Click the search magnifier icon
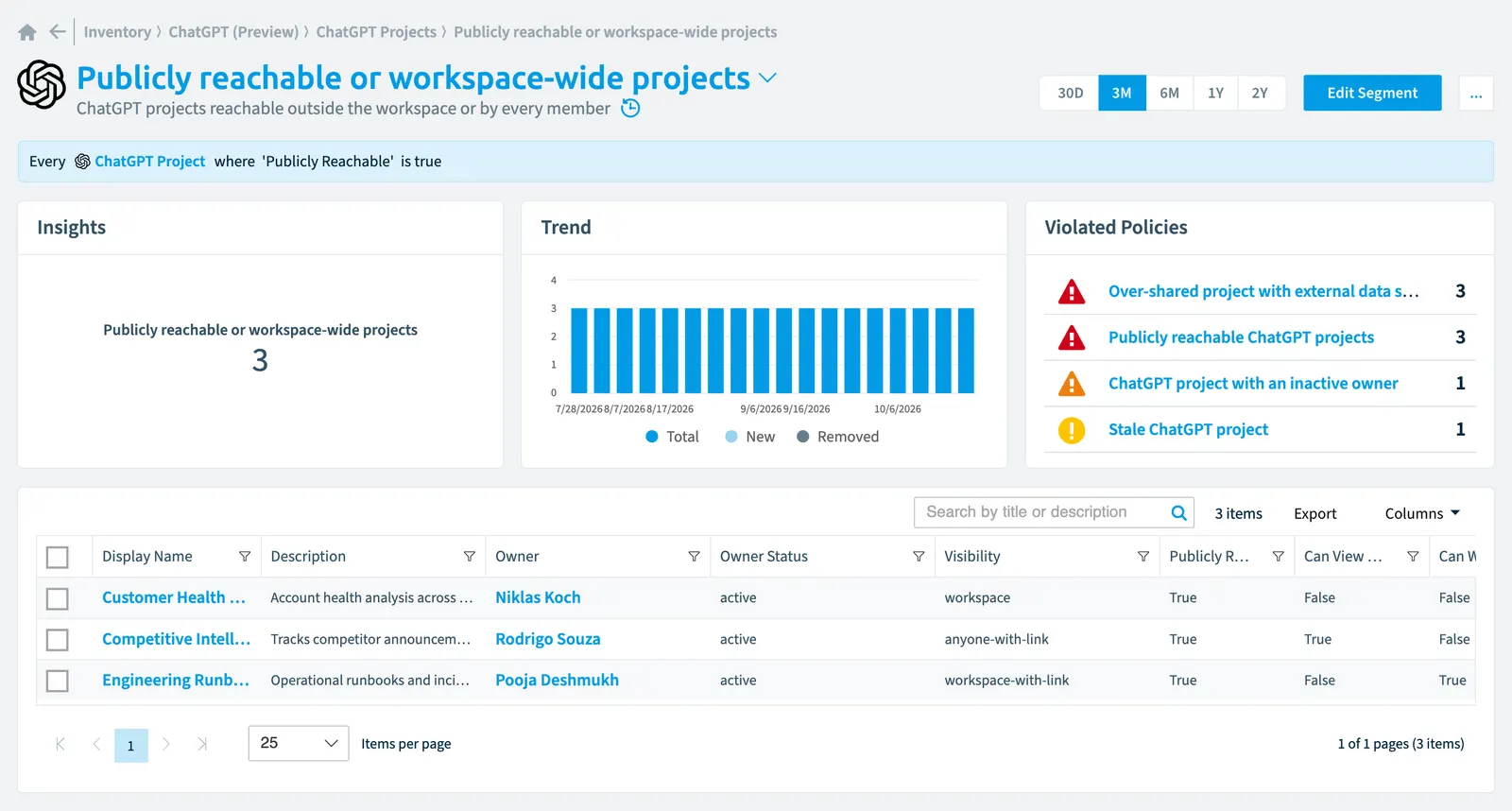1512x811 pixels. pos(1178,513)
